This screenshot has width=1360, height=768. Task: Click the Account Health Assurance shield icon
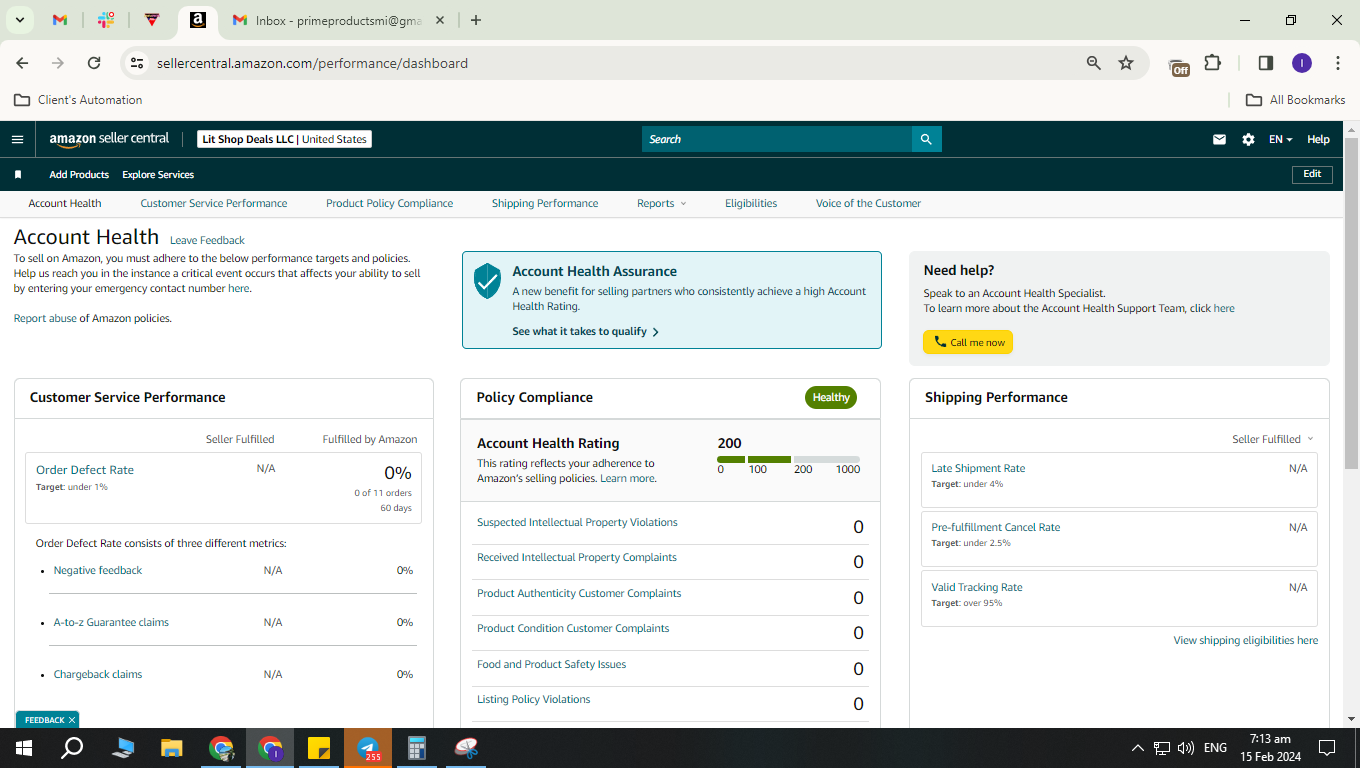click(487, 281)
